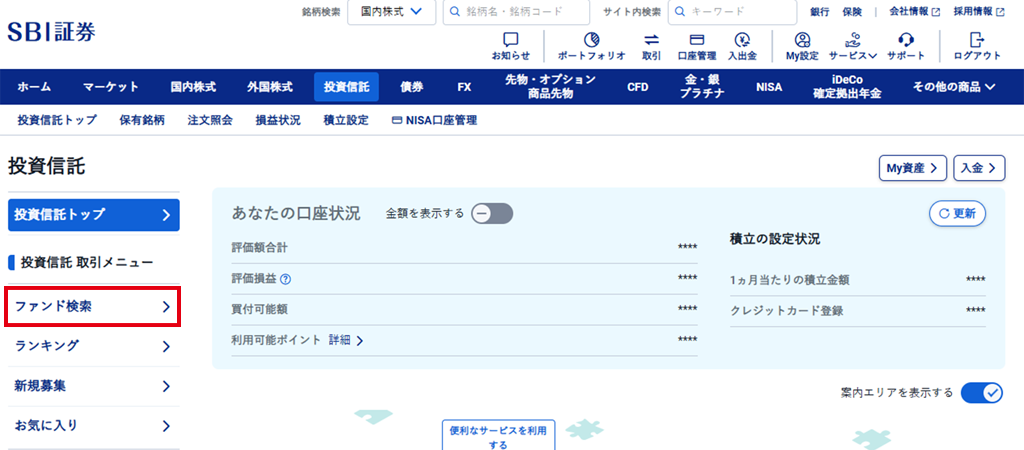Open the FX tab
Image resolution: width=1024 pixels, height=450 pixels.
point(464,87)
